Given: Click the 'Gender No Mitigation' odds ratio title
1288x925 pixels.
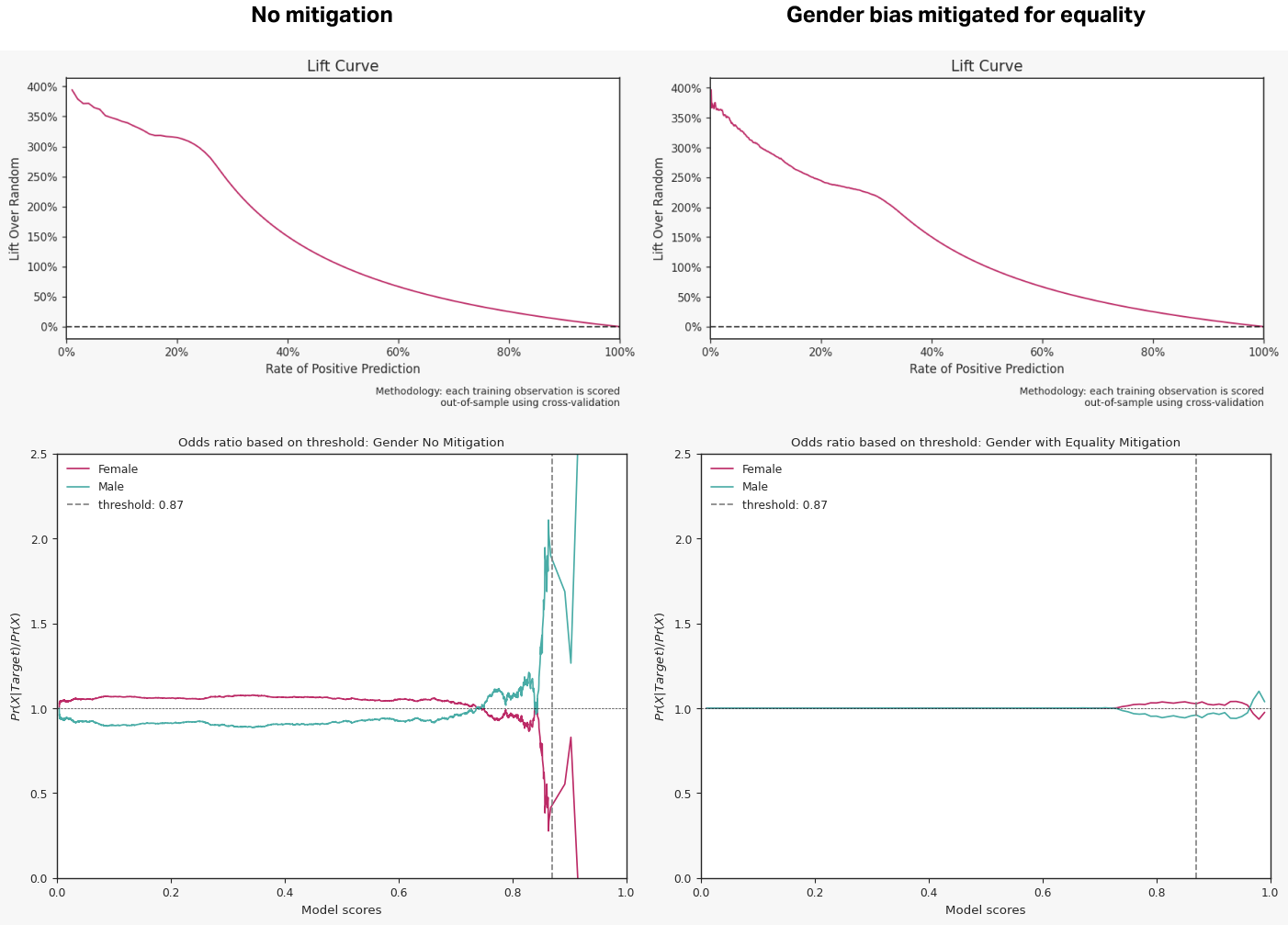Looking at the screenshot, I should [x=341, y=443].
